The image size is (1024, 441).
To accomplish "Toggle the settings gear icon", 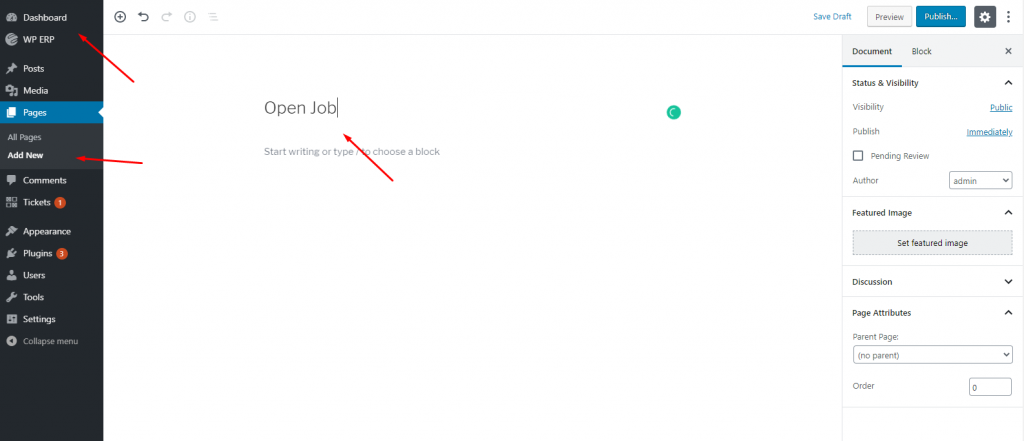I will pos(985,17).
